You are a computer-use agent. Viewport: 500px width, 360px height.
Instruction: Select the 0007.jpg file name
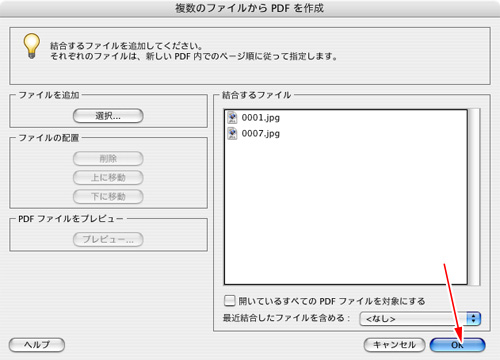(x=261, y=134)
